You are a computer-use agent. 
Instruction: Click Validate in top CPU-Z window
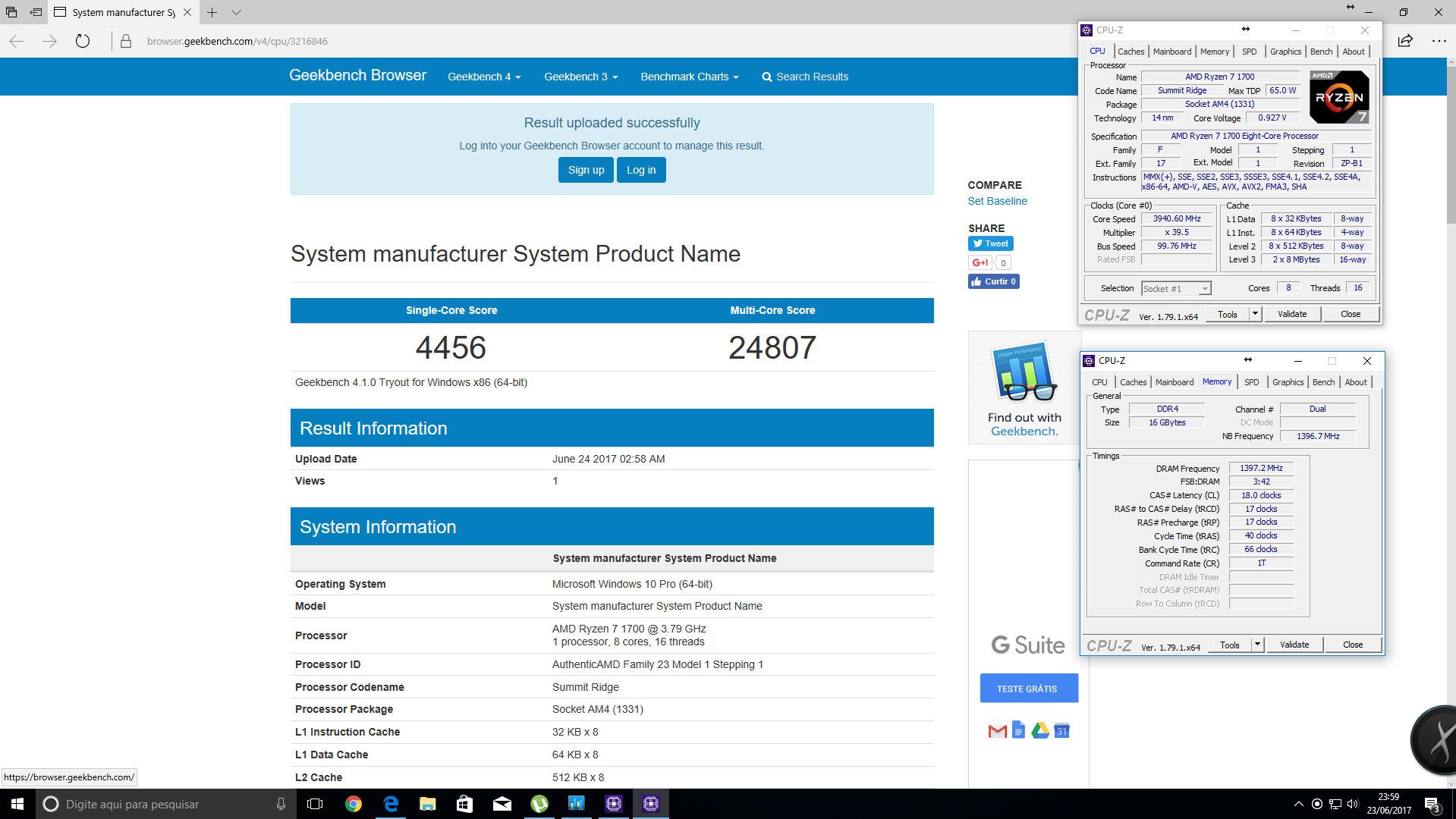click(x=1292, y=315)
